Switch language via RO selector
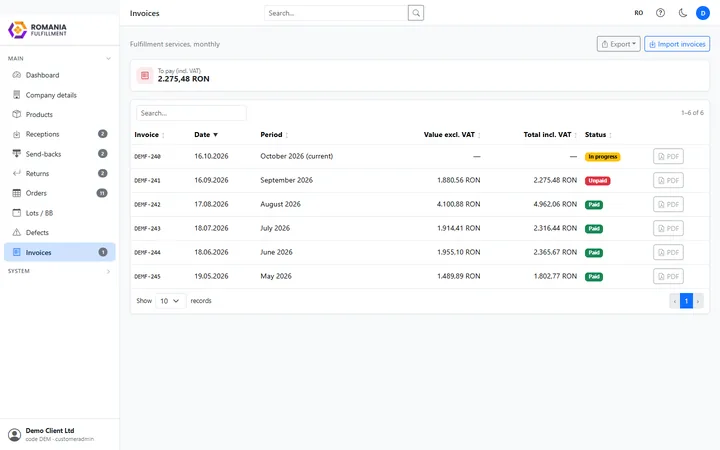Image resolution: width=720 pixels, height=450 pixels. tap(639, 13)
